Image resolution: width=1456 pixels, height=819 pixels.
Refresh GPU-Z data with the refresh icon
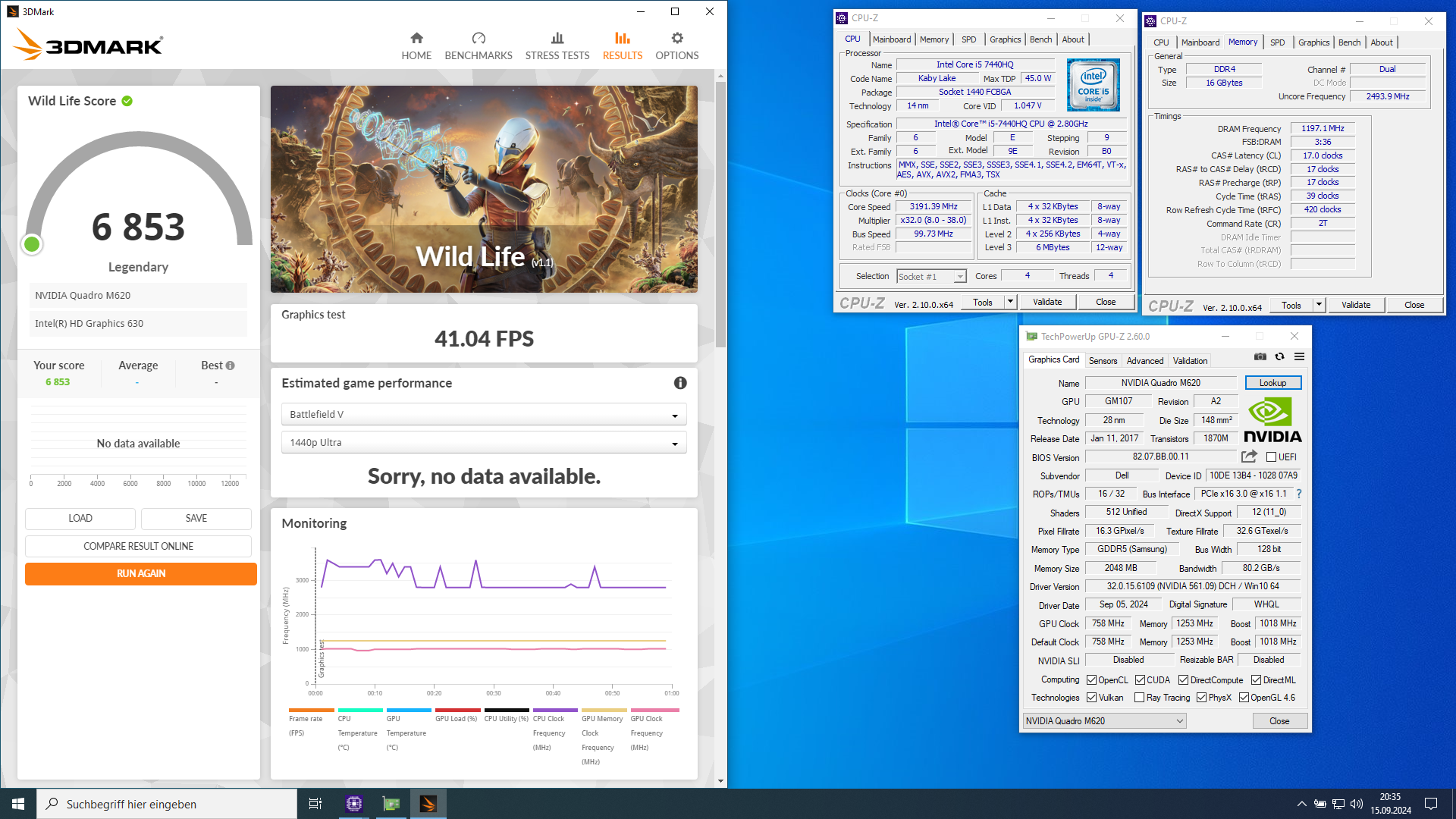[1280, 356]
